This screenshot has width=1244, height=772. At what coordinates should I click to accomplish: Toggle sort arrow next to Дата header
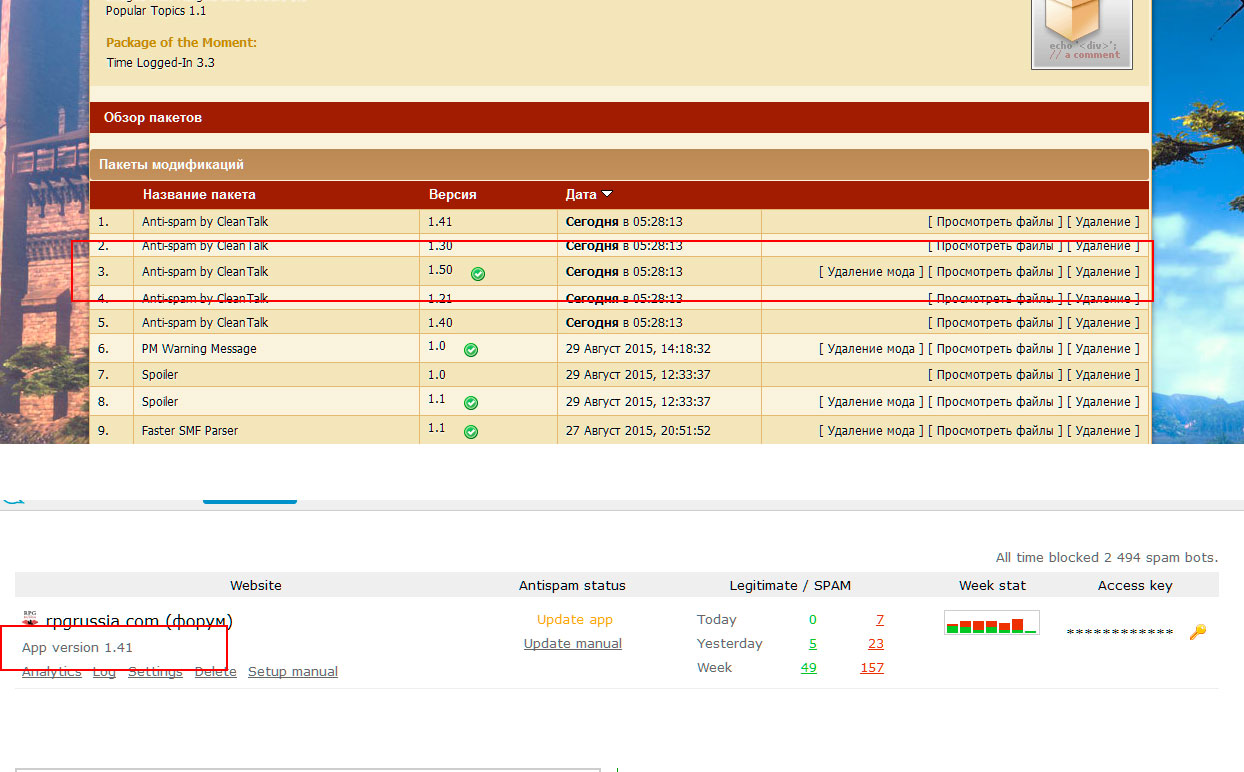coord(607,194)
